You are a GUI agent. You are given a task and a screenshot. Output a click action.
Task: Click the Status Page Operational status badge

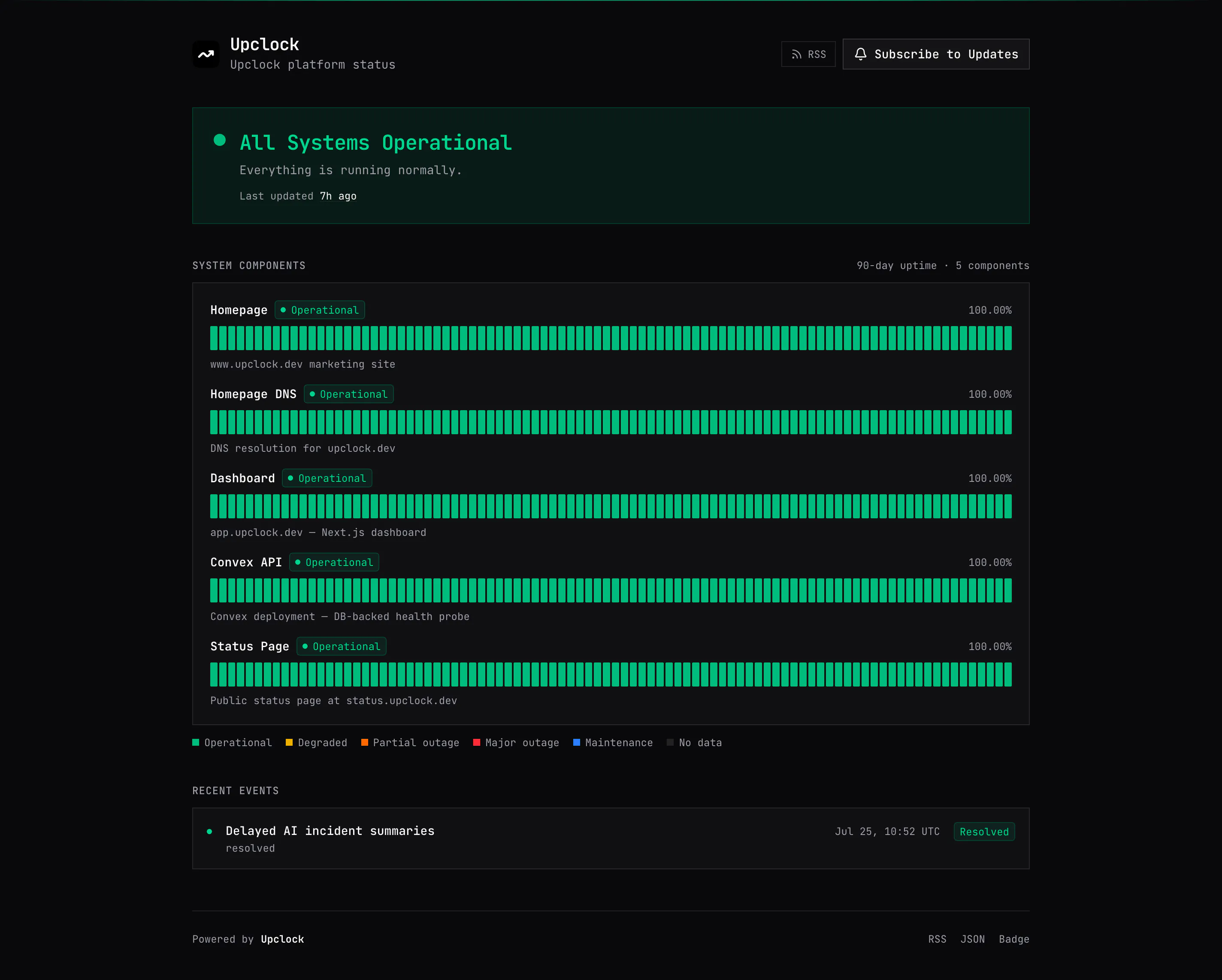pyautogui.click(x=341, y=646)
